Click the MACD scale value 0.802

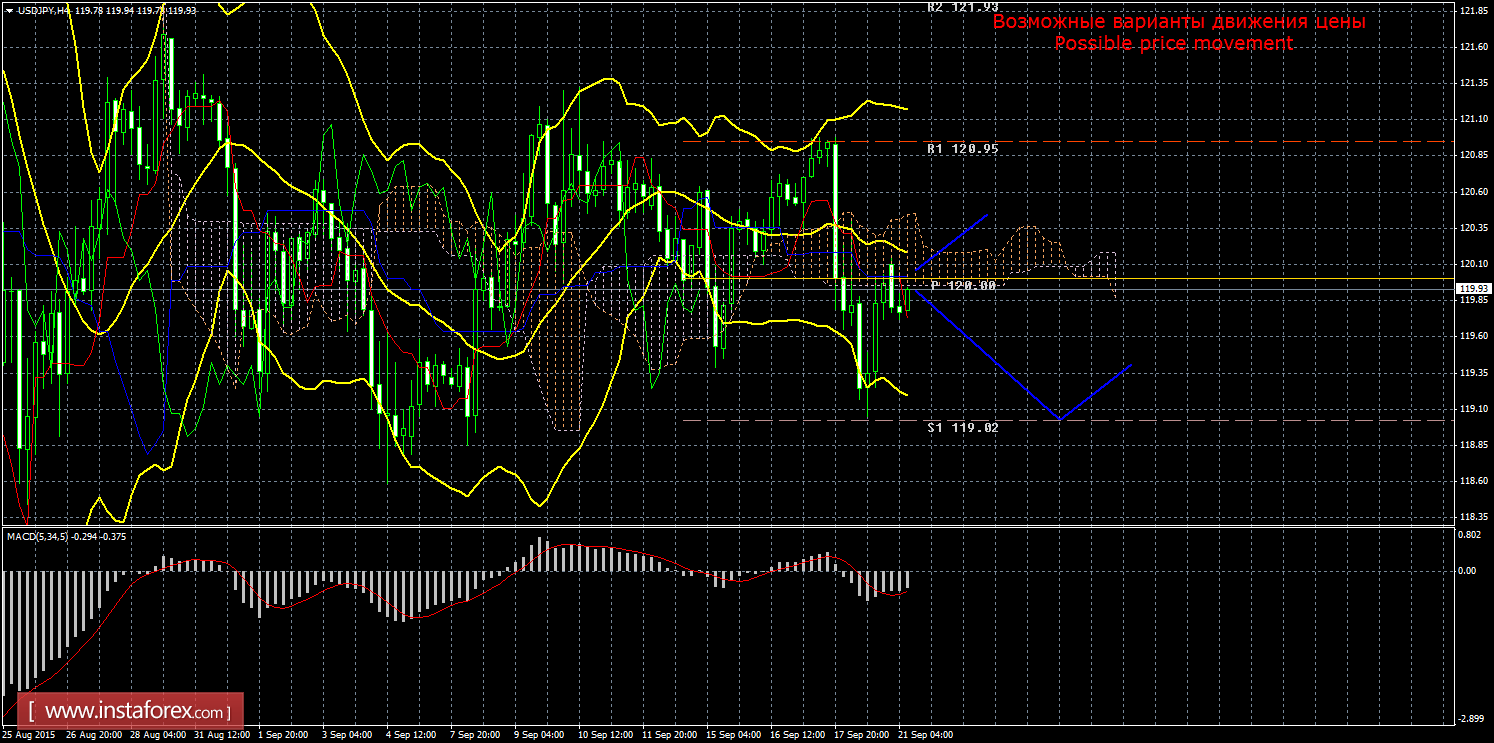(x=1469, y=535)
